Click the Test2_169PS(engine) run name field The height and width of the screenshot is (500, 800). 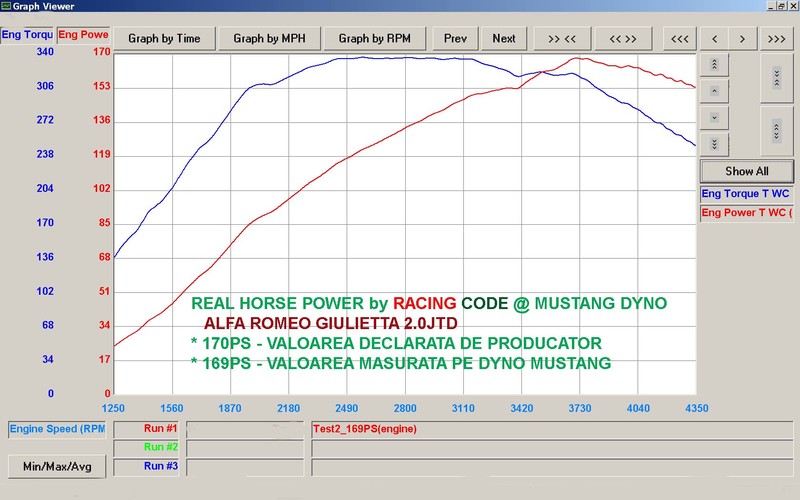(553, 429)
